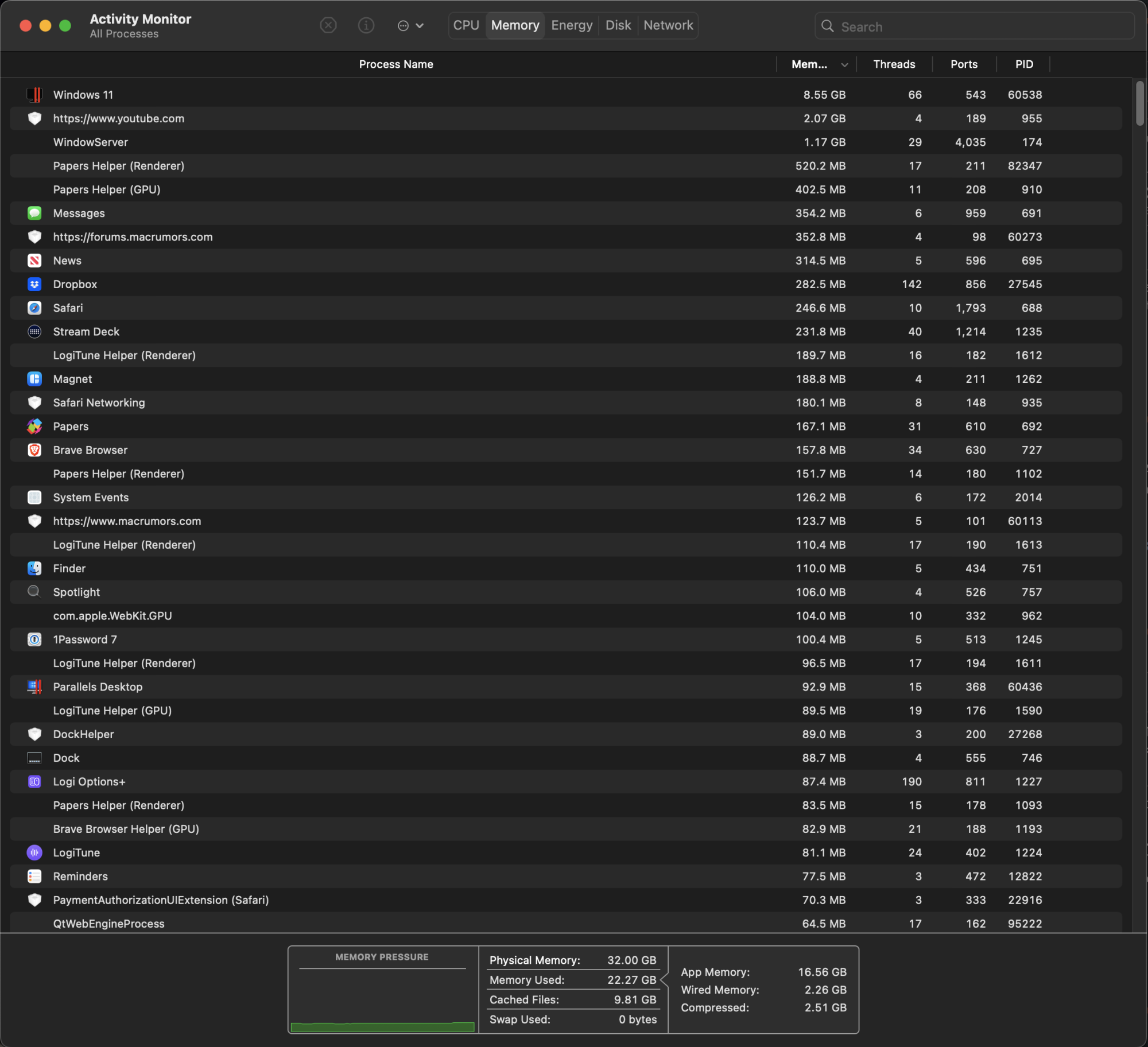Select LogiTune Helper (GPU) row

pos(566,710)
